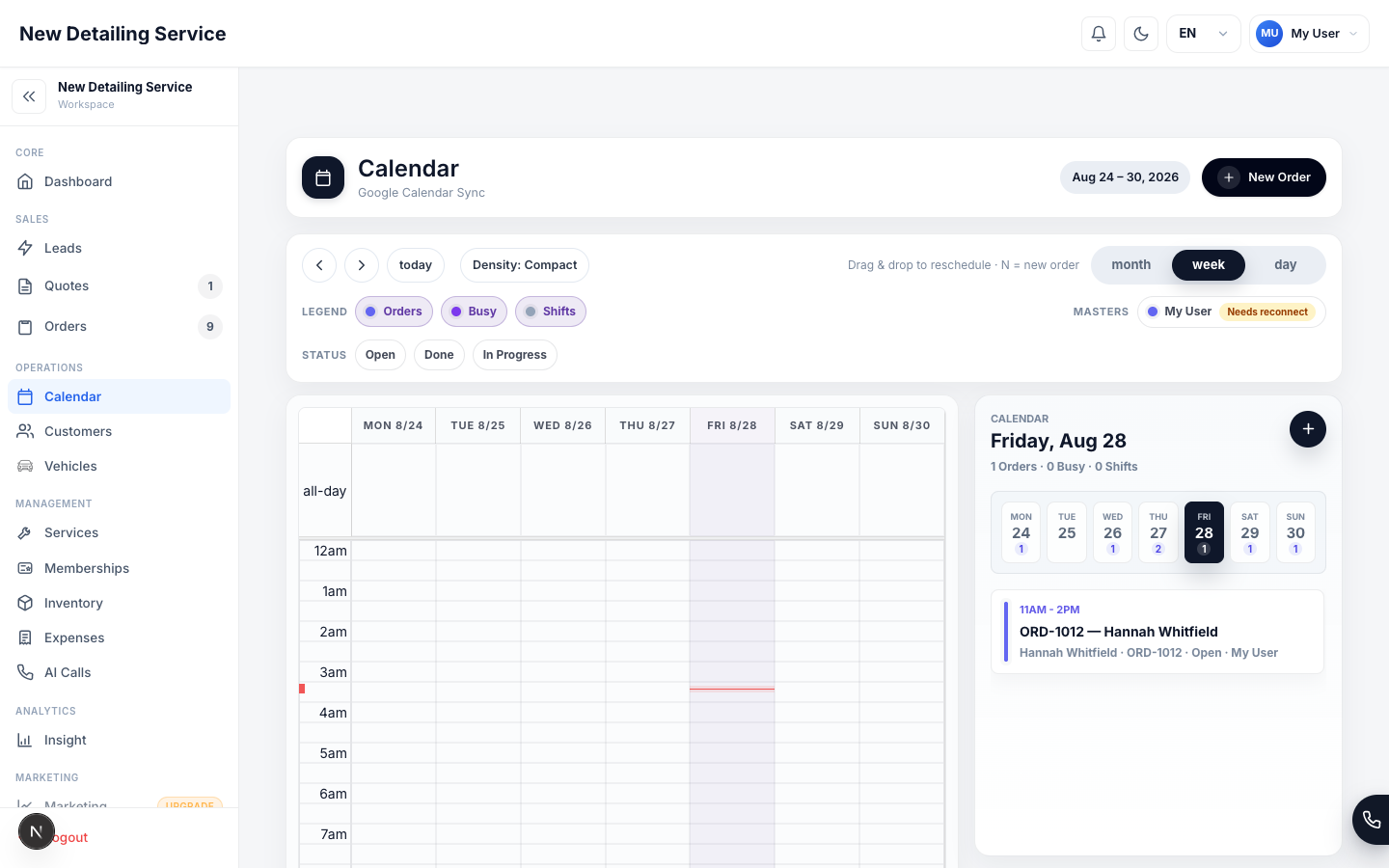The height and width of the screenshot is (868, 1389).
Task: Open the EN language dropdown
Action: (x=1204, y=34)
